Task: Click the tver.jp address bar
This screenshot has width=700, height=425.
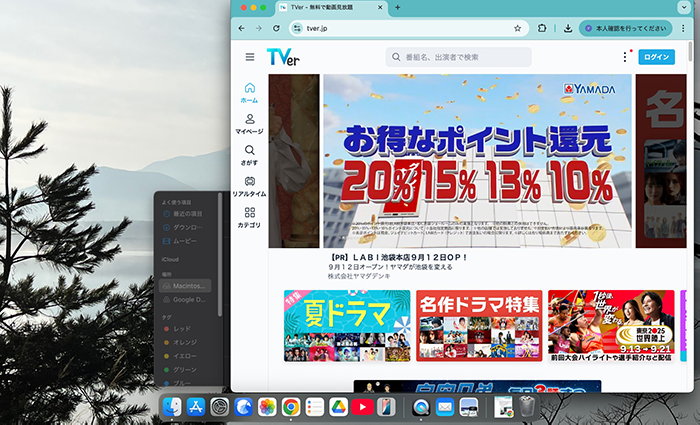Action: click(409, 29)
